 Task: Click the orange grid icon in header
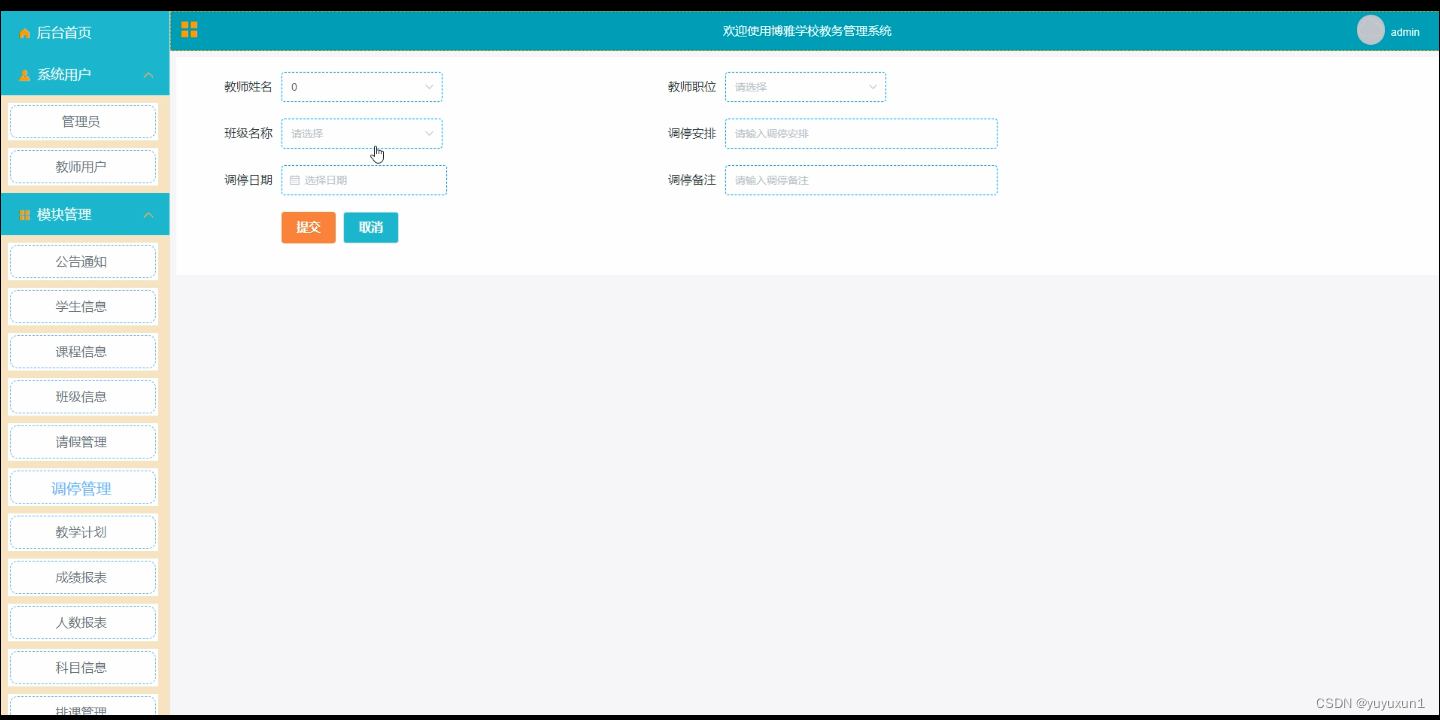189,30
